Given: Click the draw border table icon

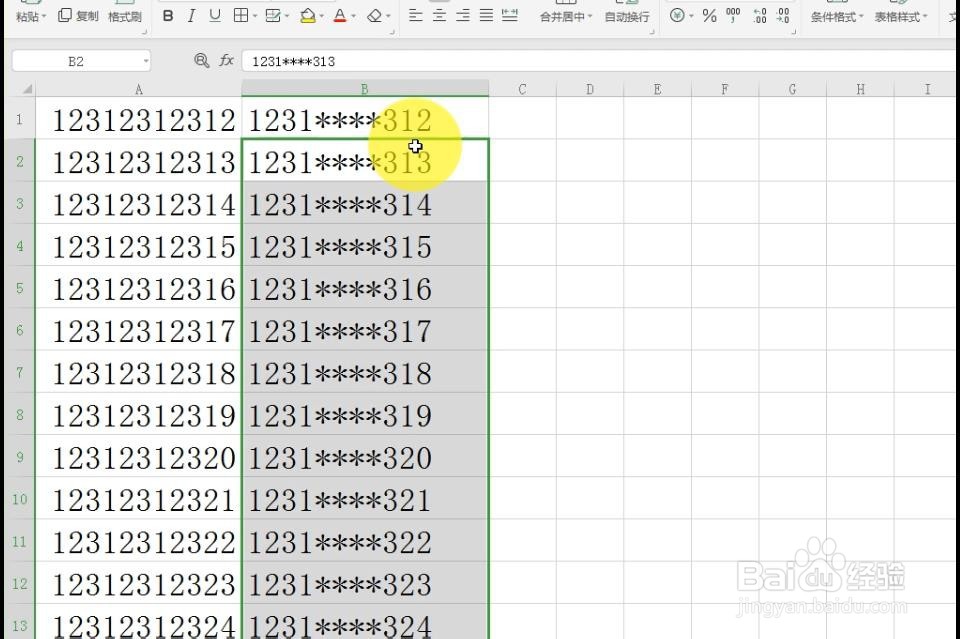Looking at the screenshot, I should (x=273, y=16).
